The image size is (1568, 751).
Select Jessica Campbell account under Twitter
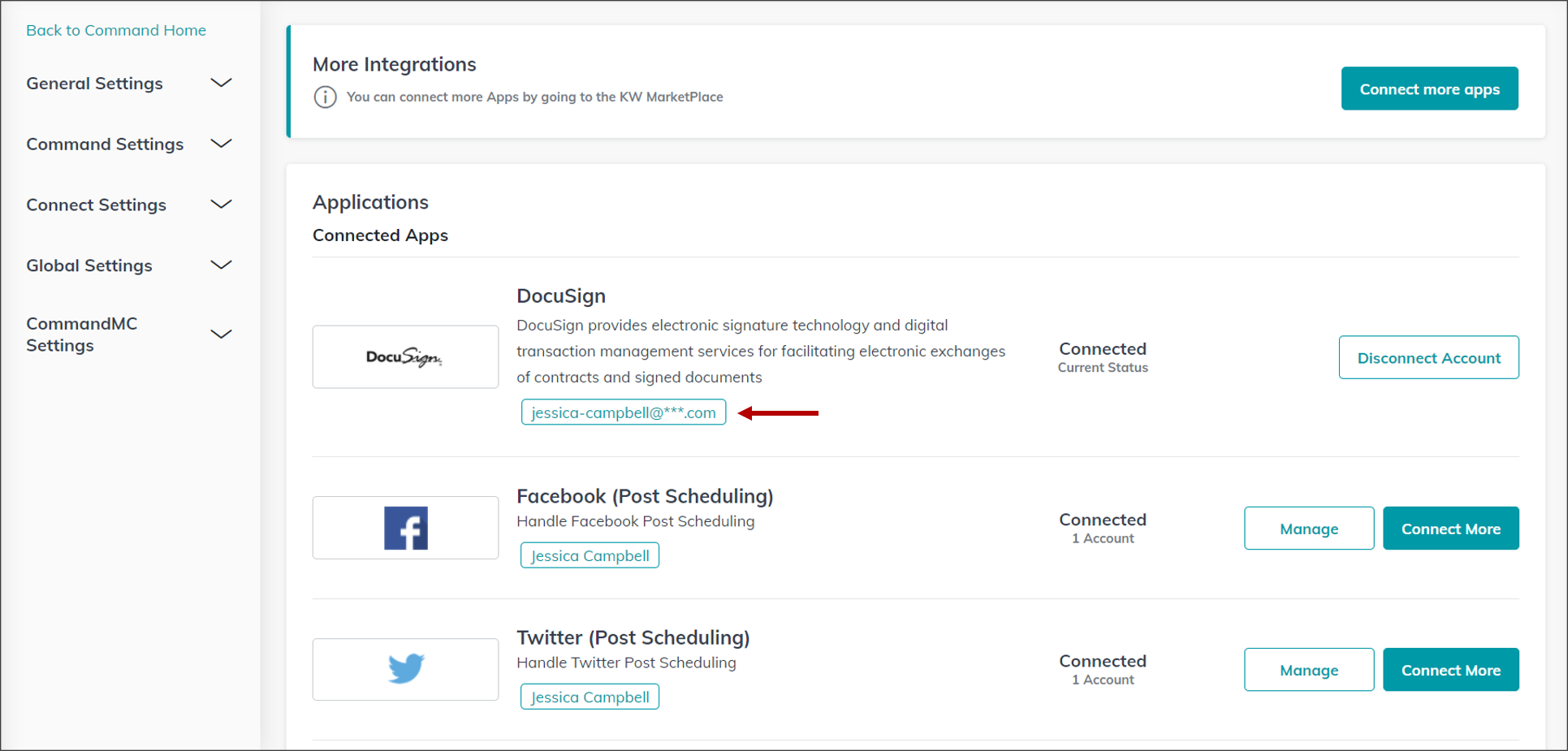tap(590, 697)
